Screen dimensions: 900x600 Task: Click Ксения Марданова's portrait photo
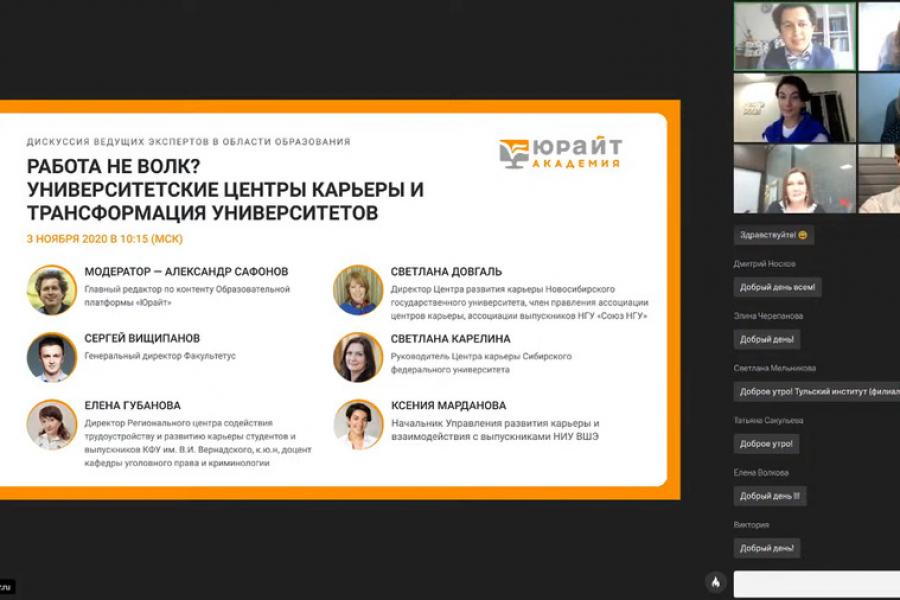point(358,424)
